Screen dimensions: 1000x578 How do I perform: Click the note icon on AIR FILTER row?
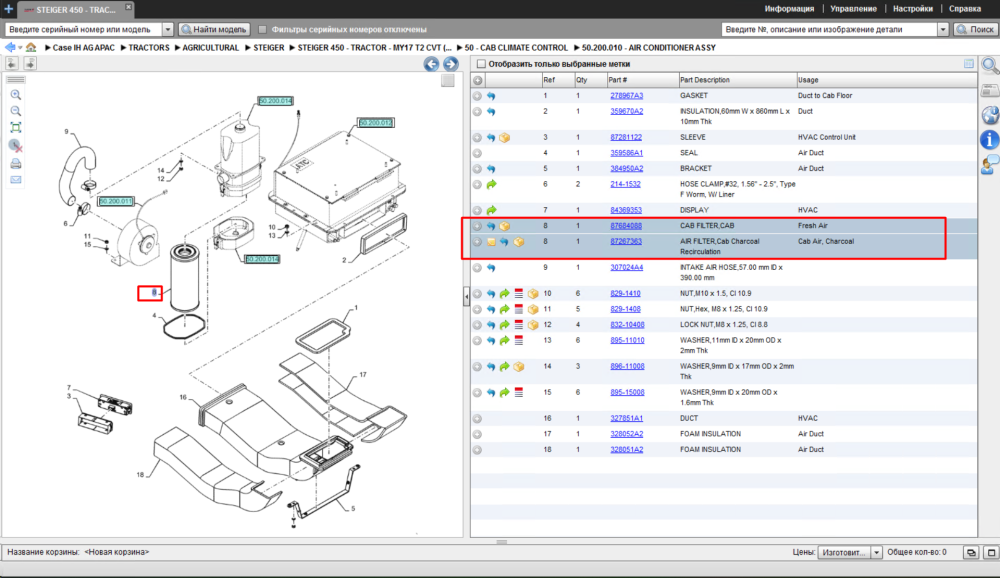click(x=491, y=242)
